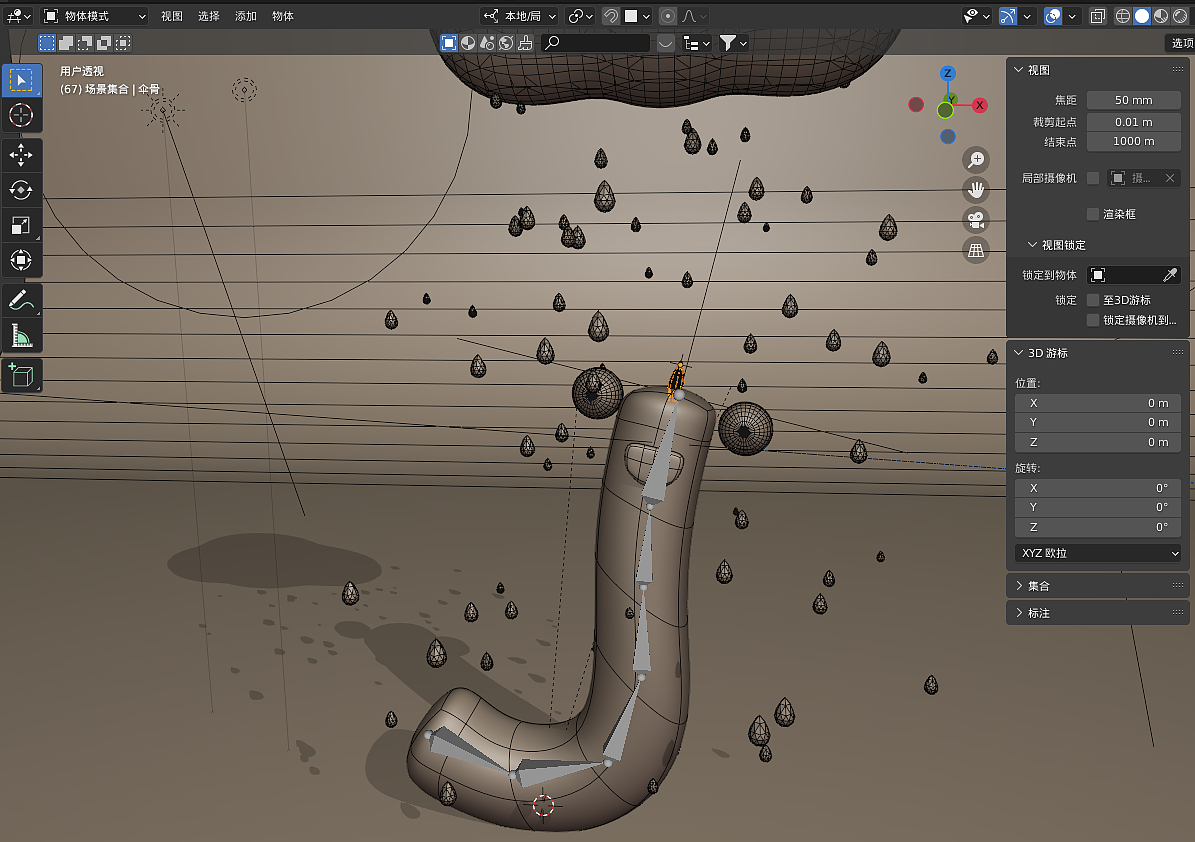Toggle camera view with camera icon
Viewport: 1195px width, 842px height.
(976, 220)
